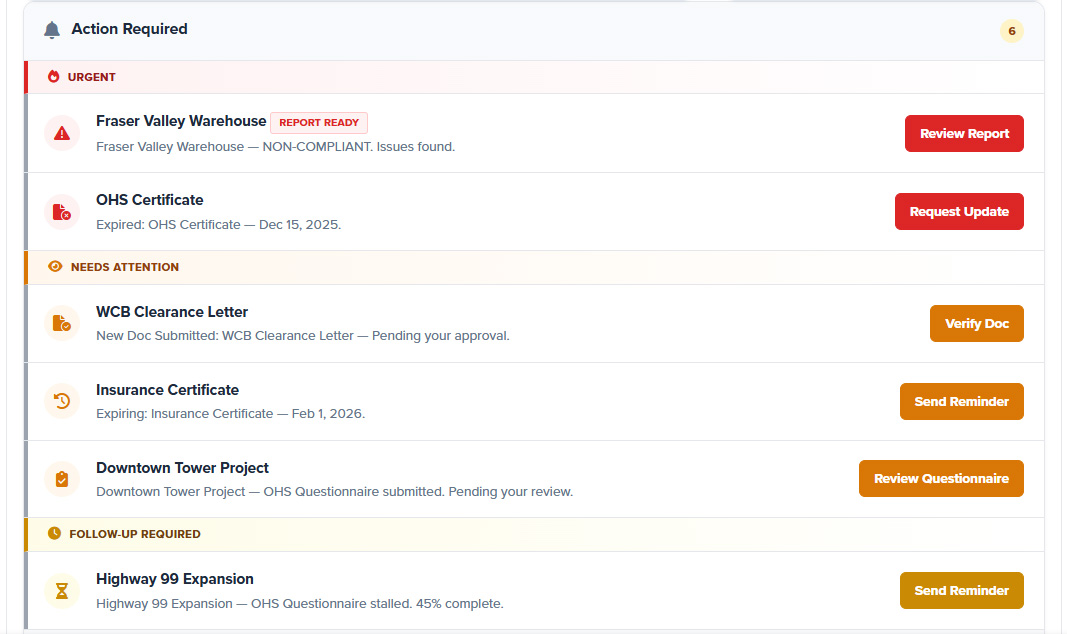Send Reminder for Highway 99 Expansion
Image resolution: width=1067 pixels, height=634 pixels.
tap(961, 590)
